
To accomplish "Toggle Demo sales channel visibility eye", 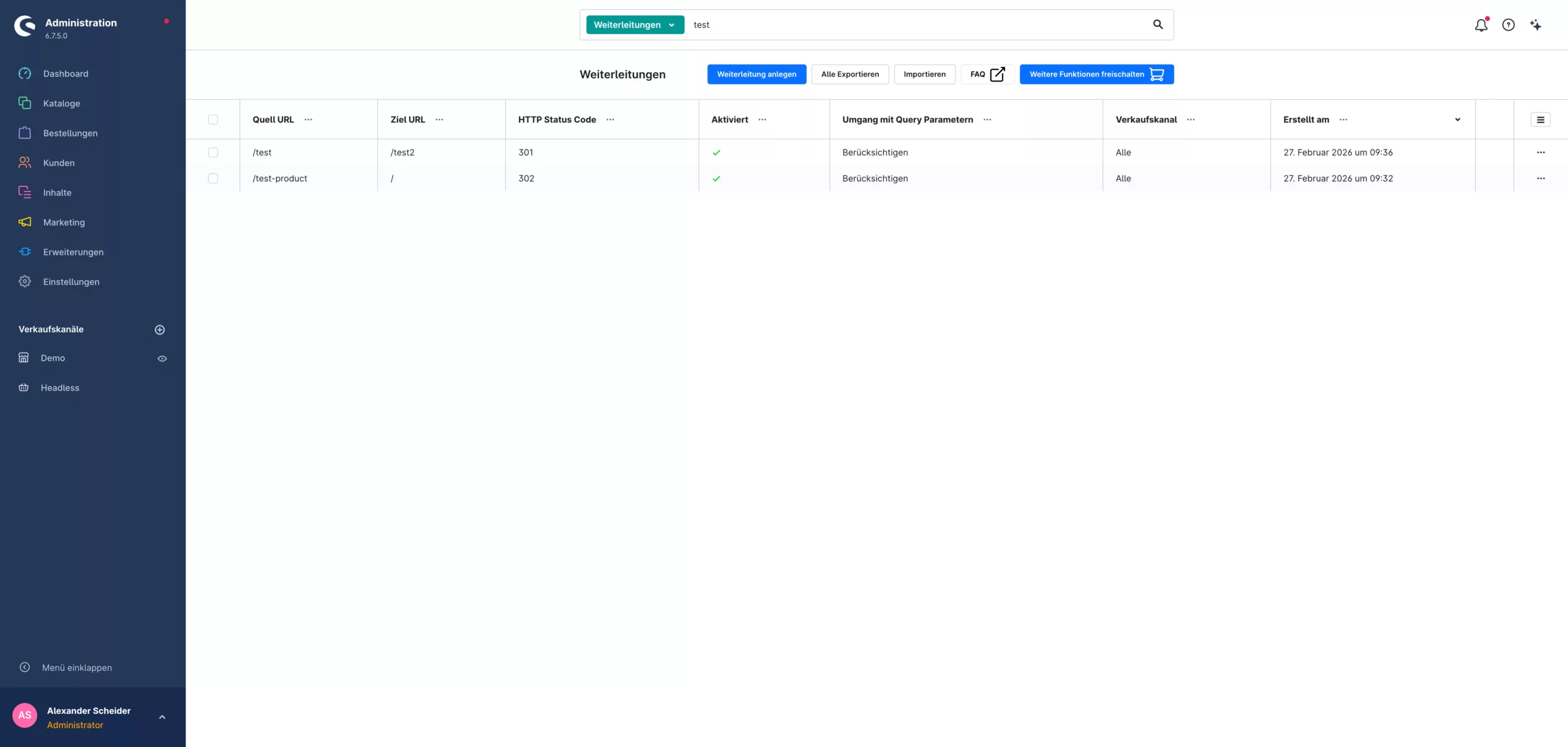I will [x=162, y=358].
